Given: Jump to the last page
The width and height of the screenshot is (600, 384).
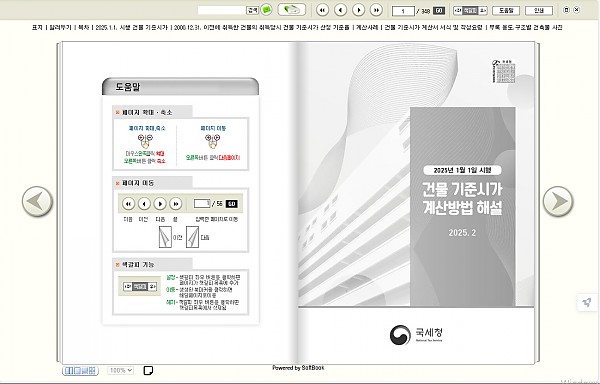Looking at the screenshot, I should 377,10.
